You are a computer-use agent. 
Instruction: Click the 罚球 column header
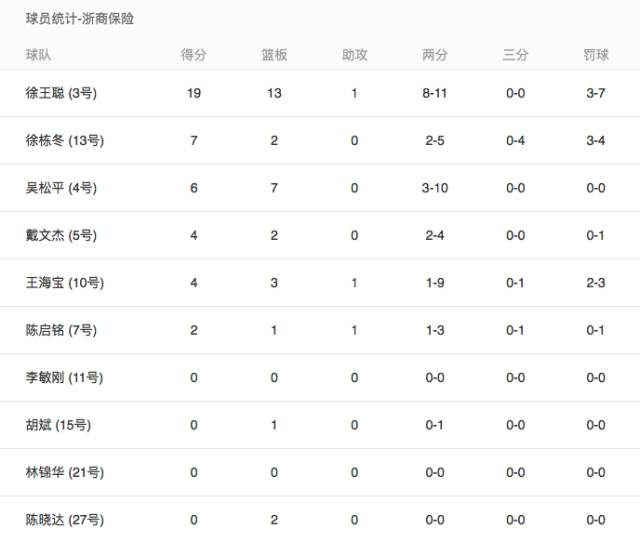tap(596, 55)
